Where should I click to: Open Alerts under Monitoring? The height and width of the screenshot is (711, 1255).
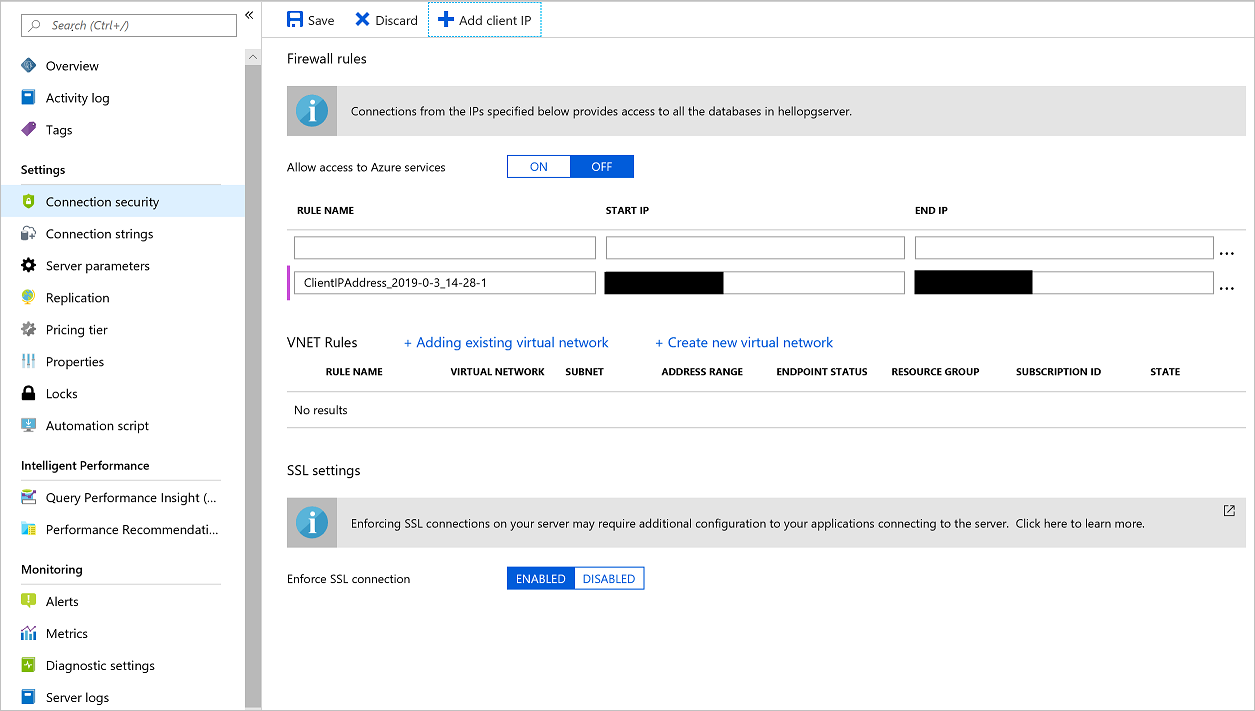pos(62,602)
